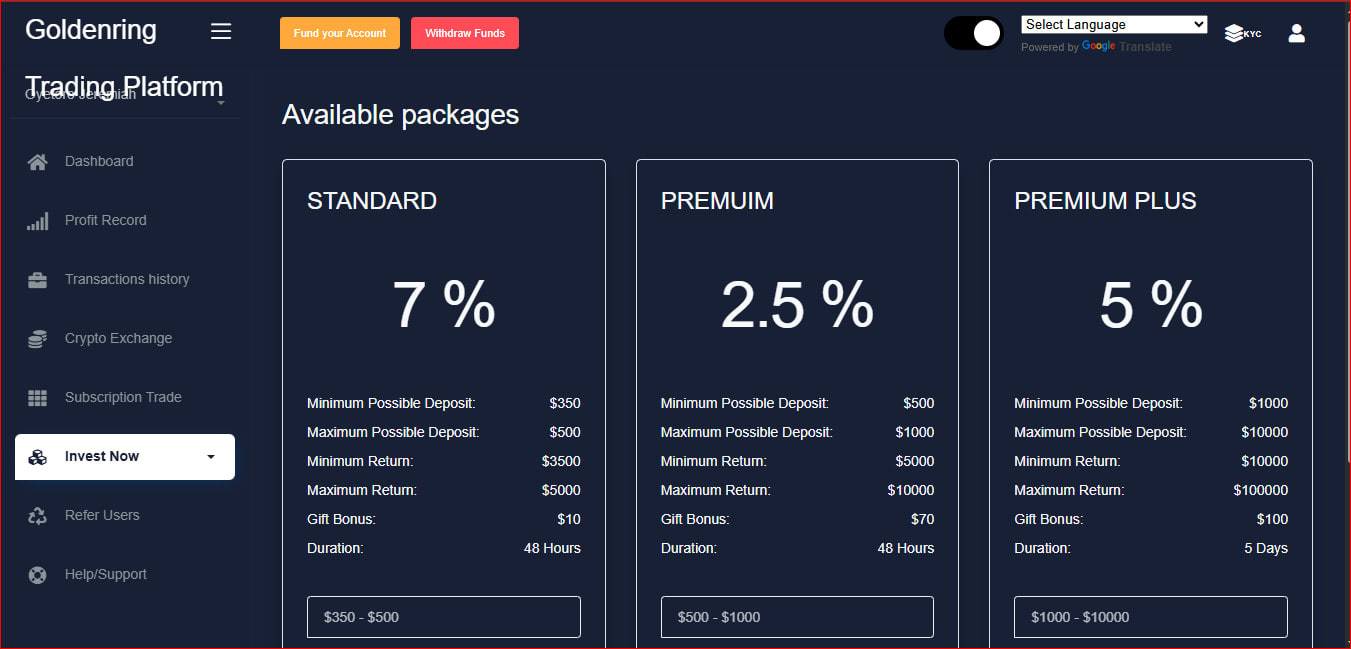Open Transactions history via its briefcase icon
This screenshot has height=649, width=1351.
37,279
